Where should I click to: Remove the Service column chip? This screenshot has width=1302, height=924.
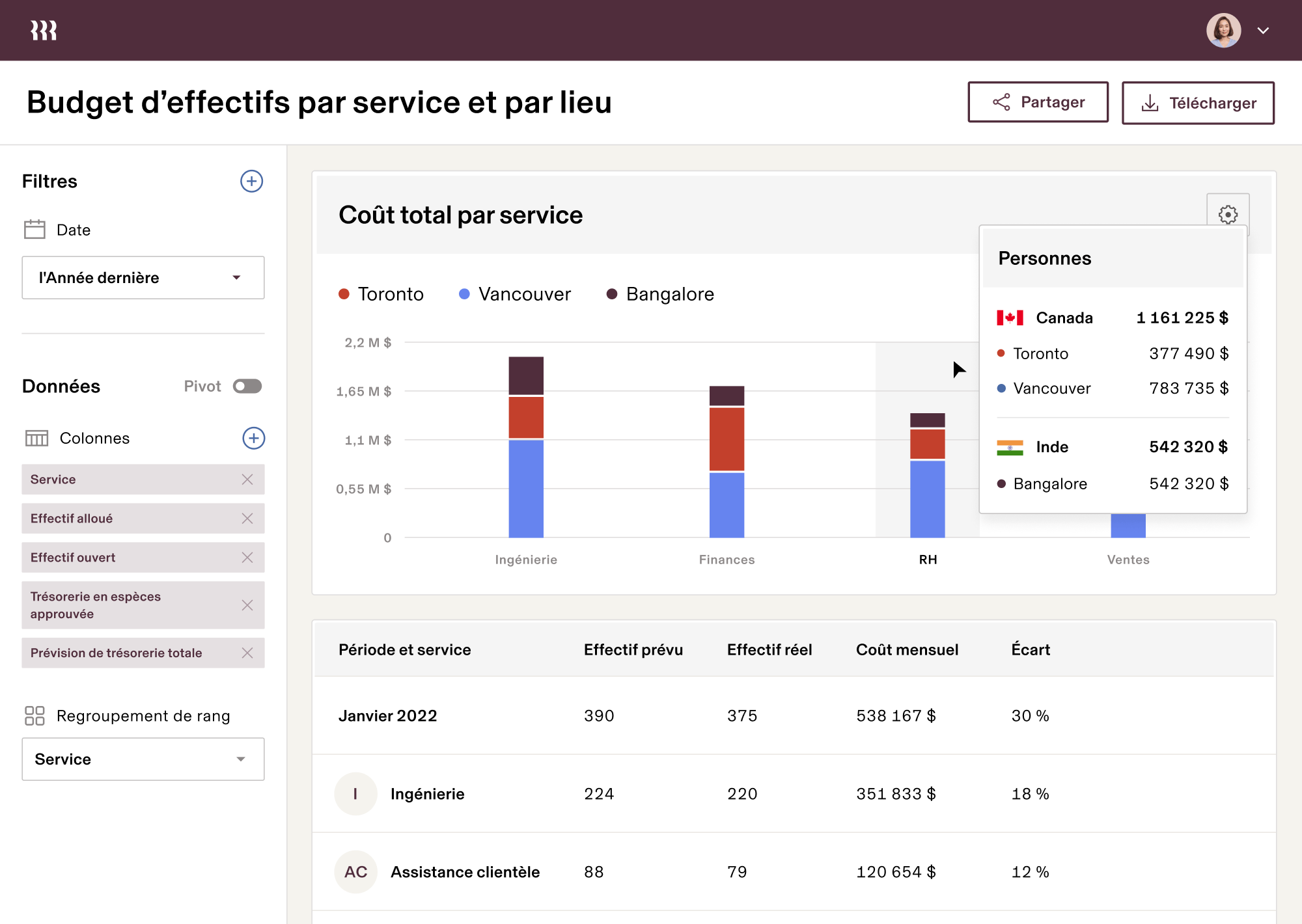click(x=247, y=480)
